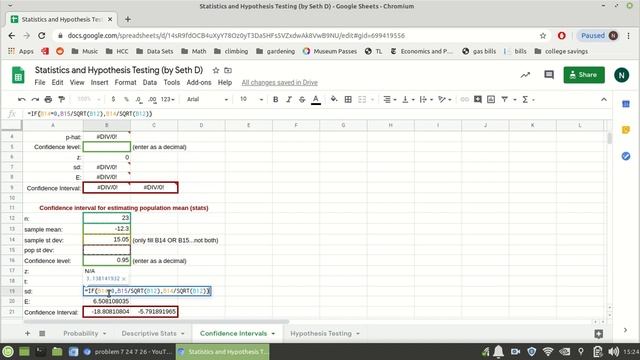Format as percent with percent icon

126,99
